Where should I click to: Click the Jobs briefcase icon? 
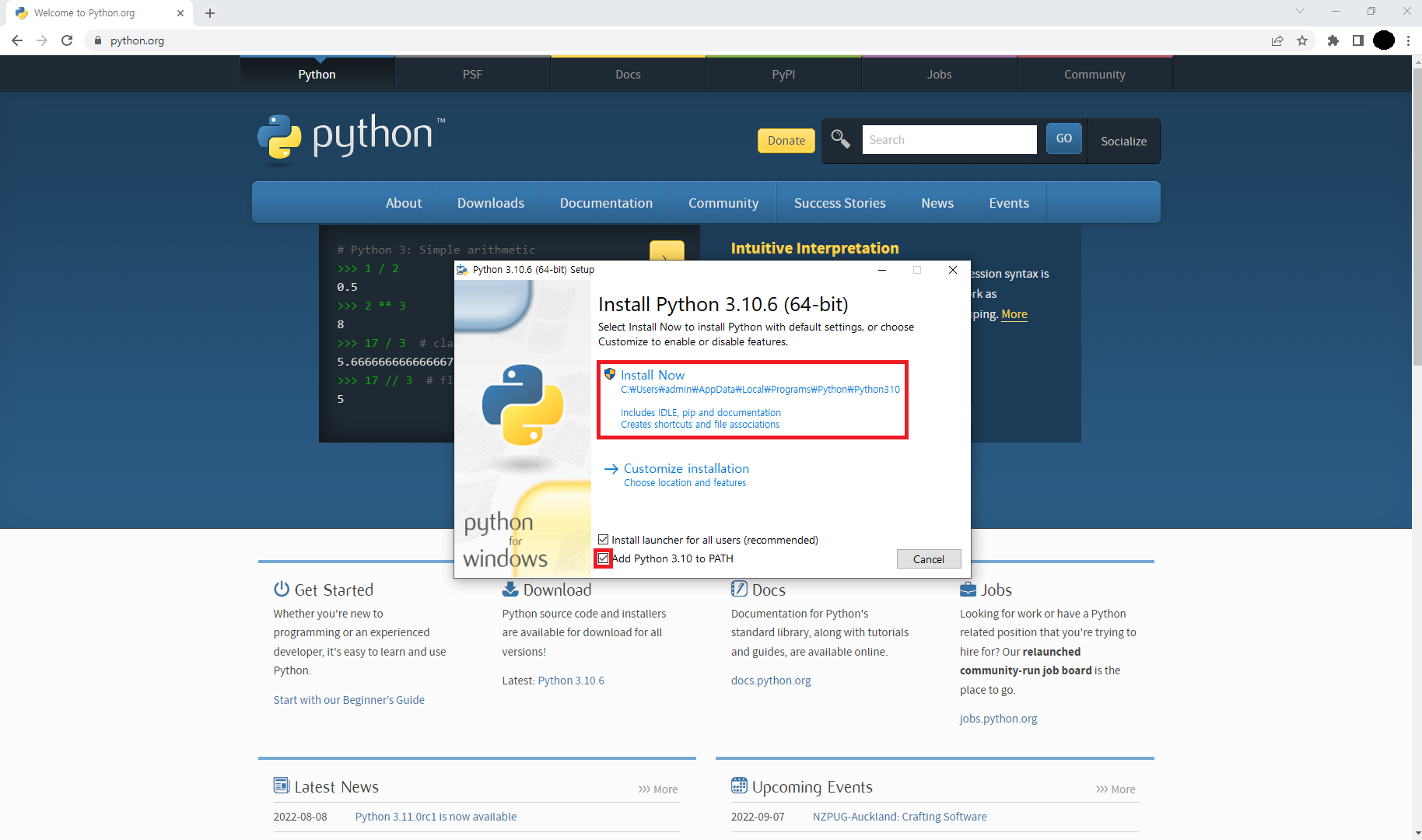tap(968, 589)
